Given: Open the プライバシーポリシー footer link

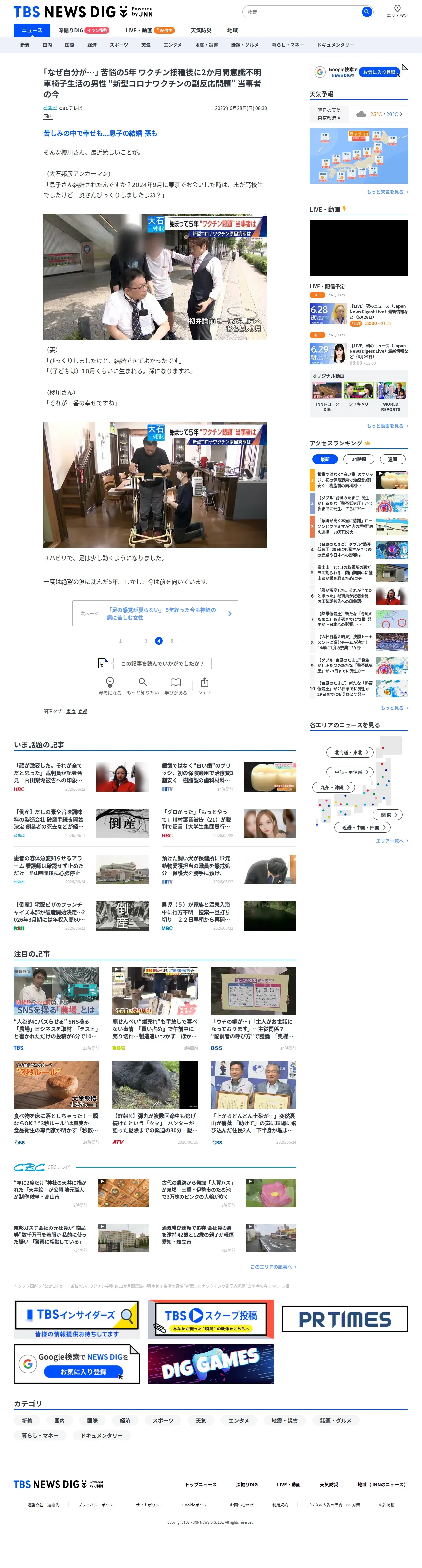Looking at the screenshot, I should tap(97, 1505).
